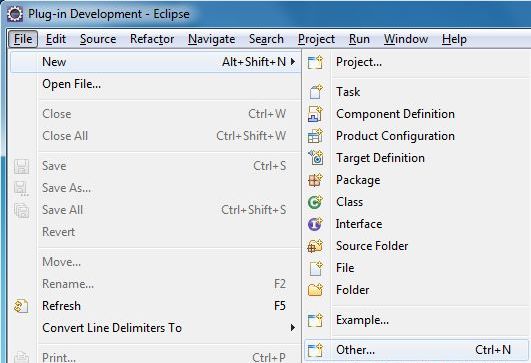Select Target Definition in New submenu
This screenshot has height=363, width=531.
click(x=416, y=158)
